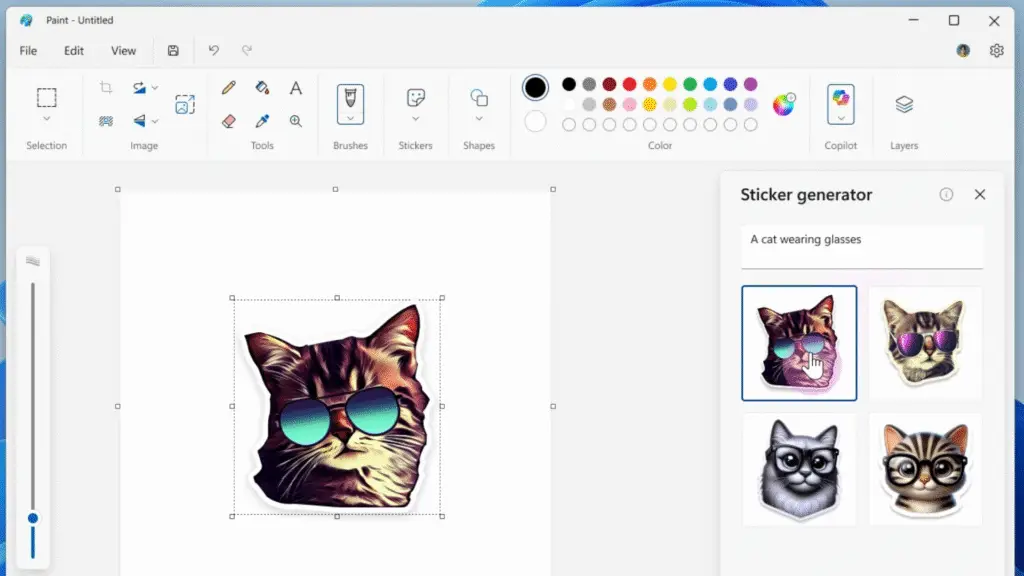
Task: Open the Edit colors wheel
Action: click(x=783, y=104)
